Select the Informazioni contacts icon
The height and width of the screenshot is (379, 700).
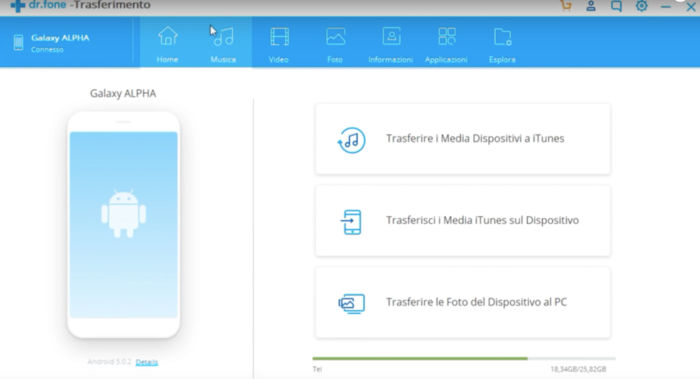[x=391, y=37]
